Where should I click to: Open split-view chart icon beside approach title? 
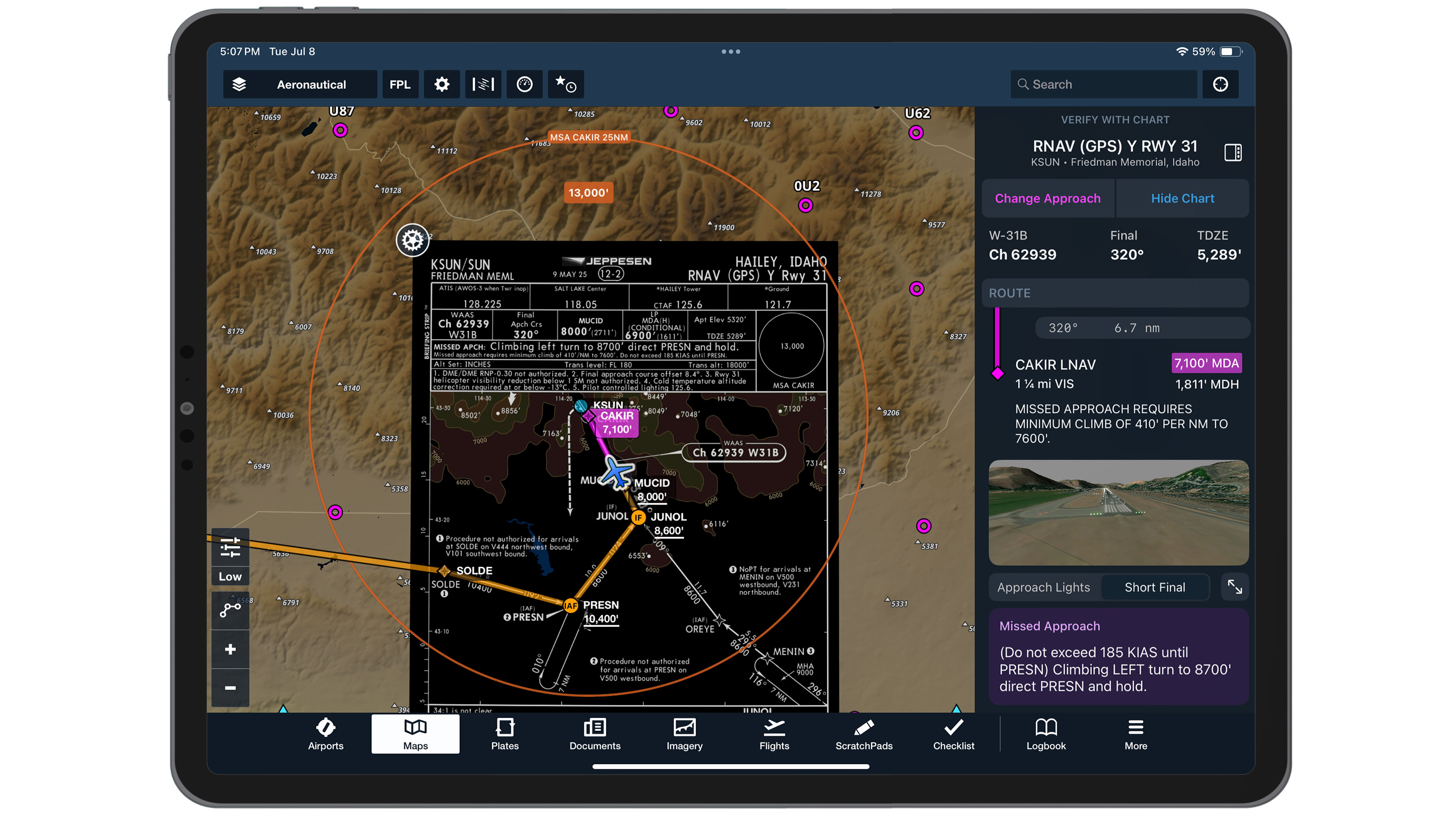point(1232,151)
